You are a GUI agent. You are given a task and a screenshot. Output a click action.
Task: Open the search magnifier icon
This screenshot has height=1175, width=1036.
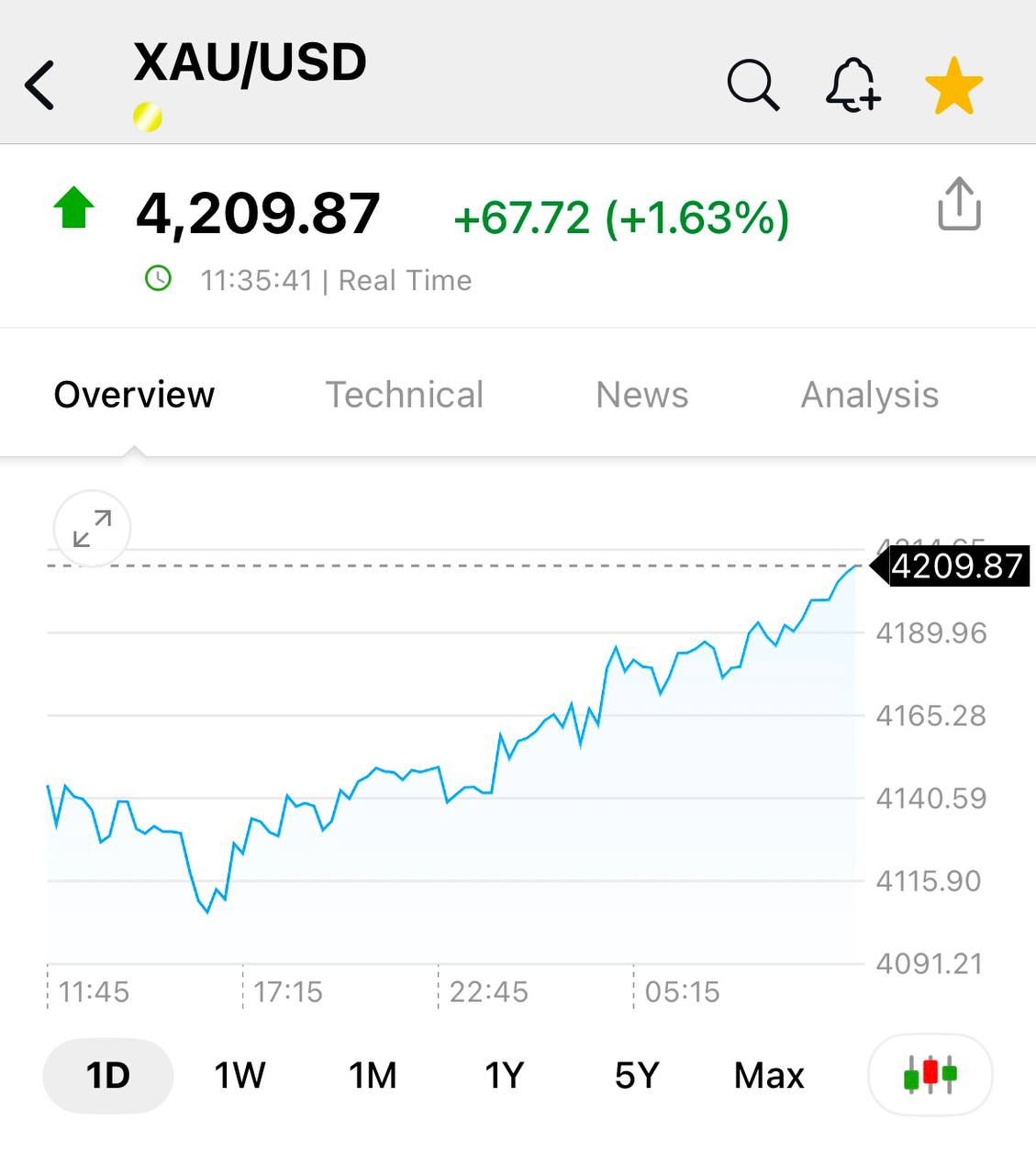click(752, 85)
